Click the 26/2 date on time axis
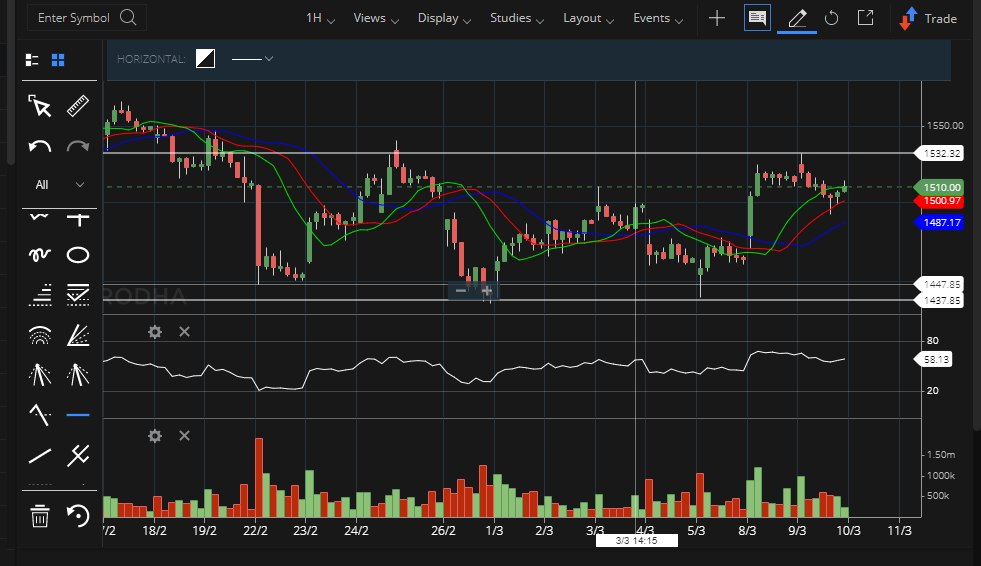 point(444,530)
